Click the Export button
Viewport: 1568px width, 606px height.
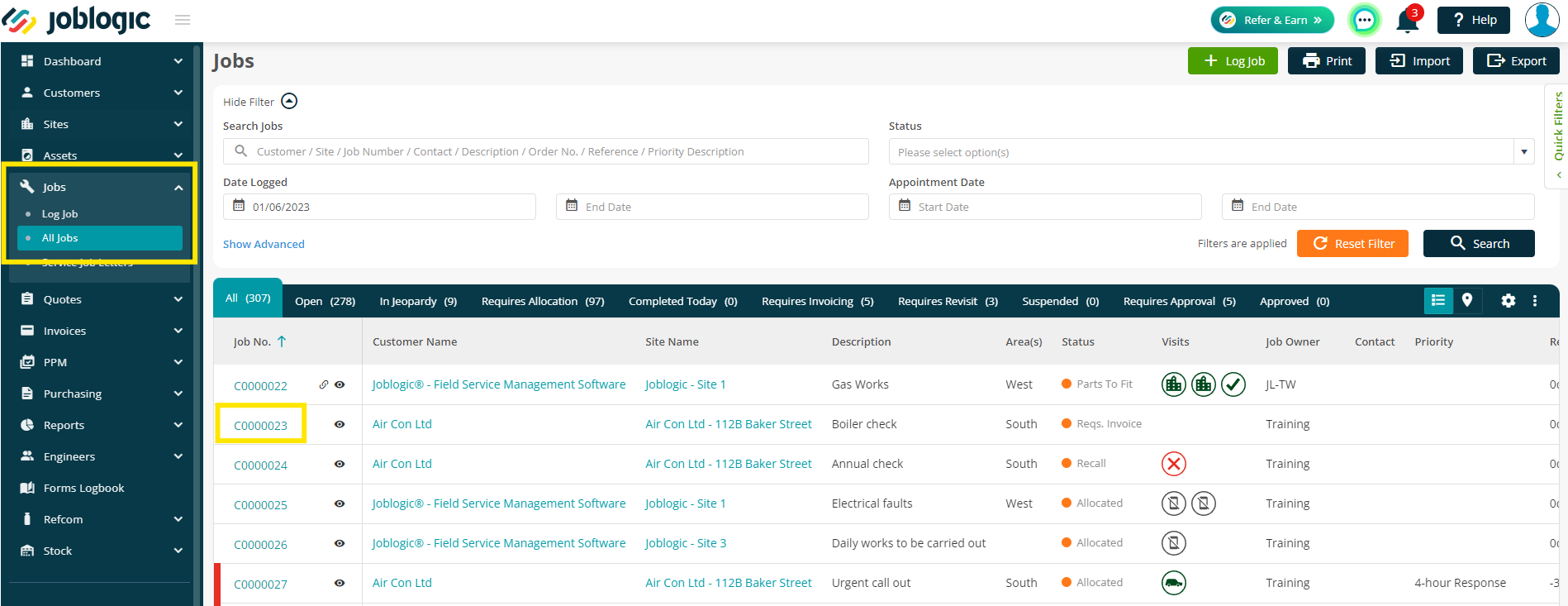coord(1516,61)
